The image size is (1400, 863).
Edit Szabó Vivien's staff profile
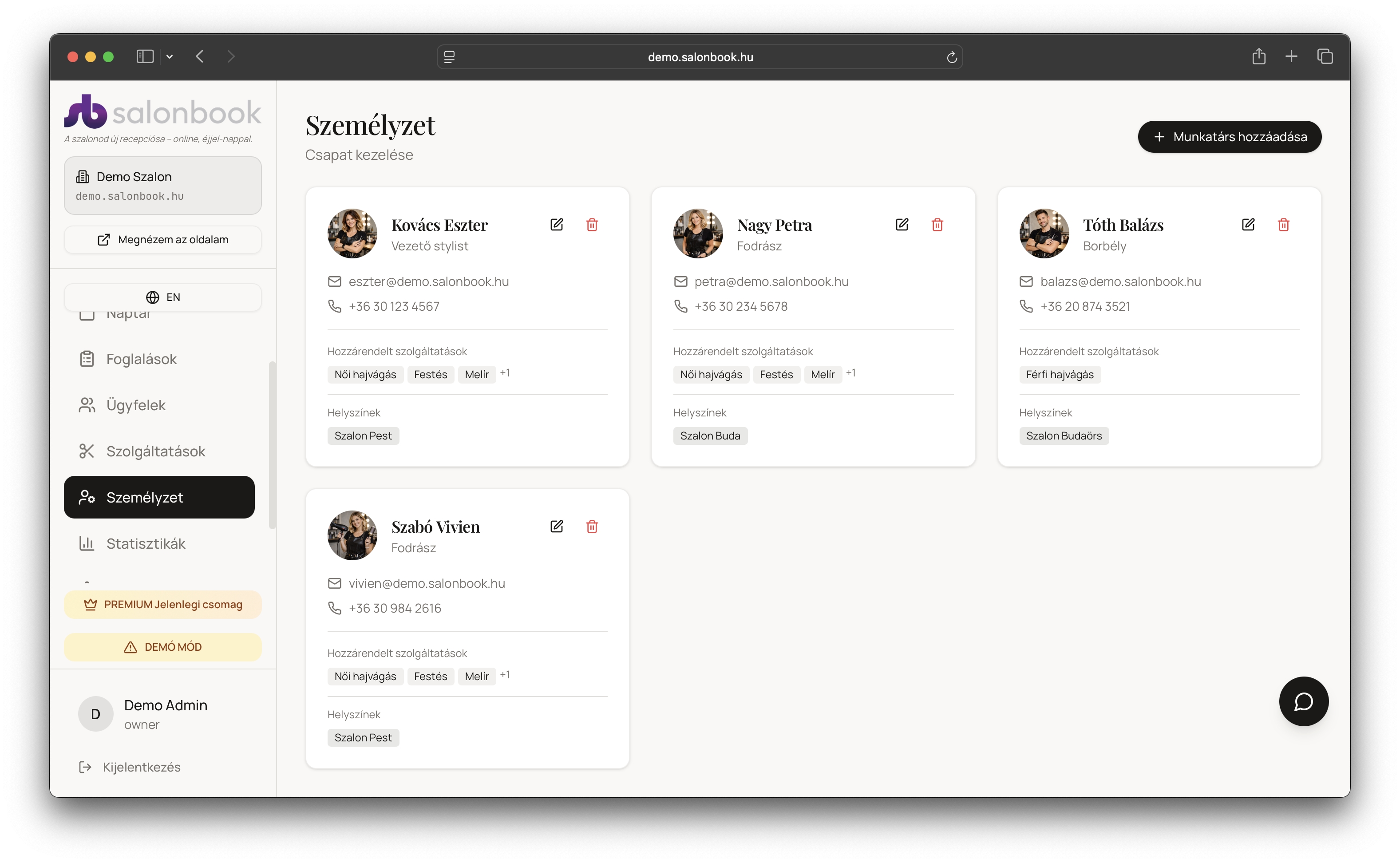[x=557, y=526]
